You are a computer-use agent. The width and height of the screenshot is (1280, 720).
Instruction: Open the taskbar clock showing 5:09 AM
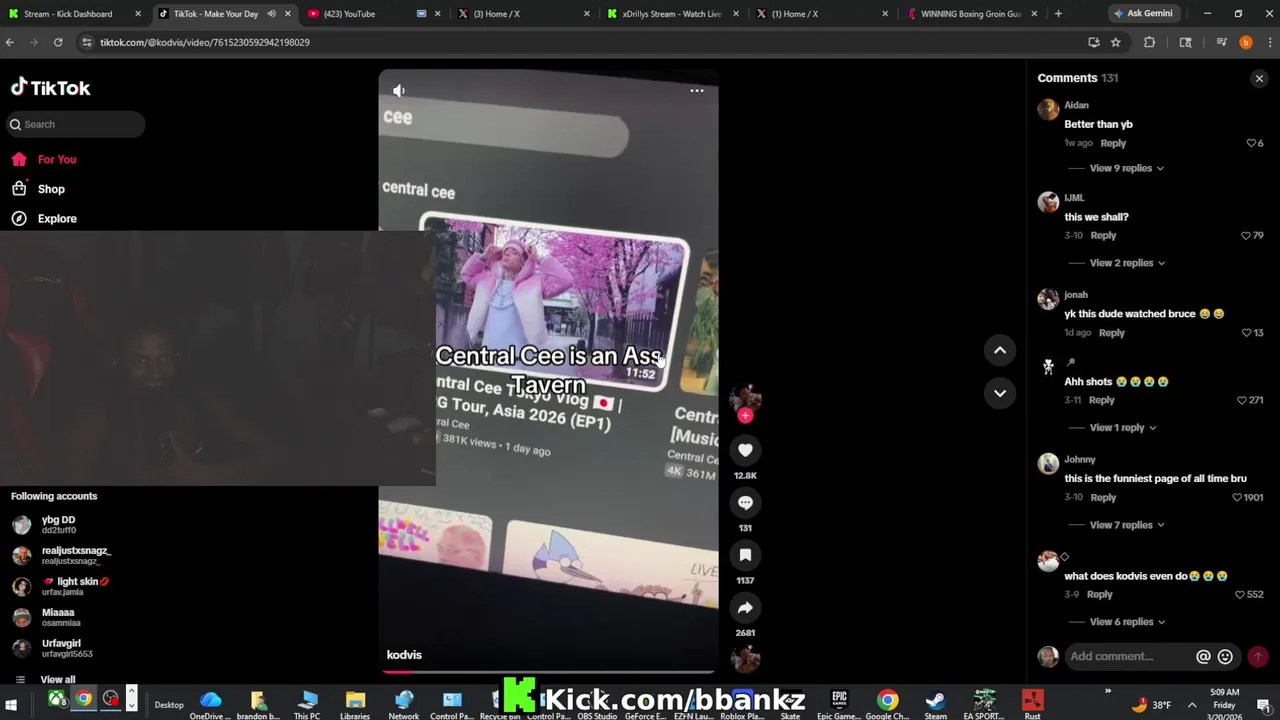pyautogui.click(x=1224, y=705)
